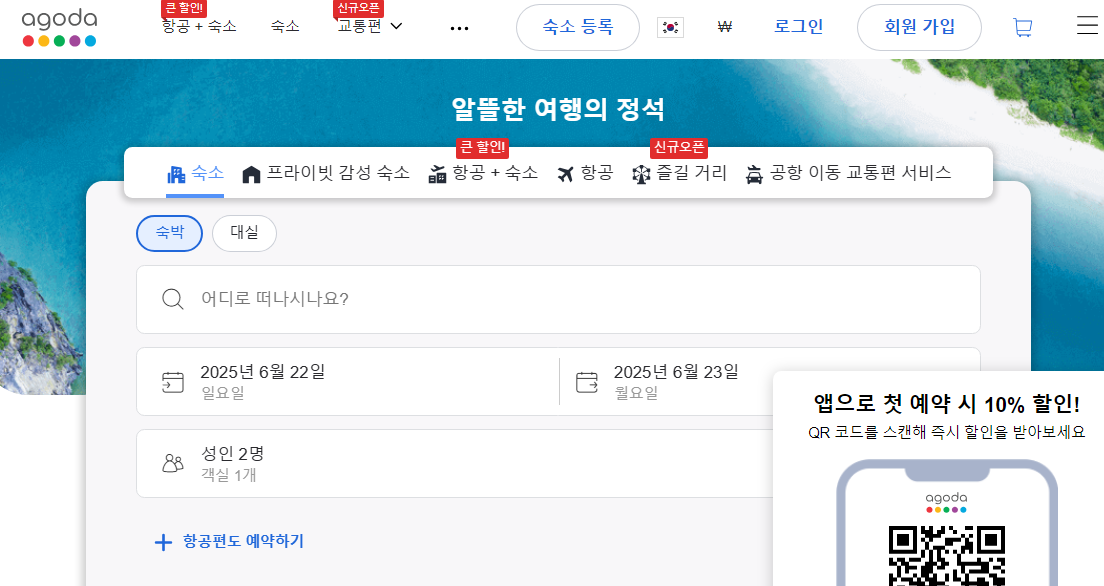The height and width of the screenshot is (586, 1104).
Task: Select the 숙박 overnight stay option
Action: [170, 233]
